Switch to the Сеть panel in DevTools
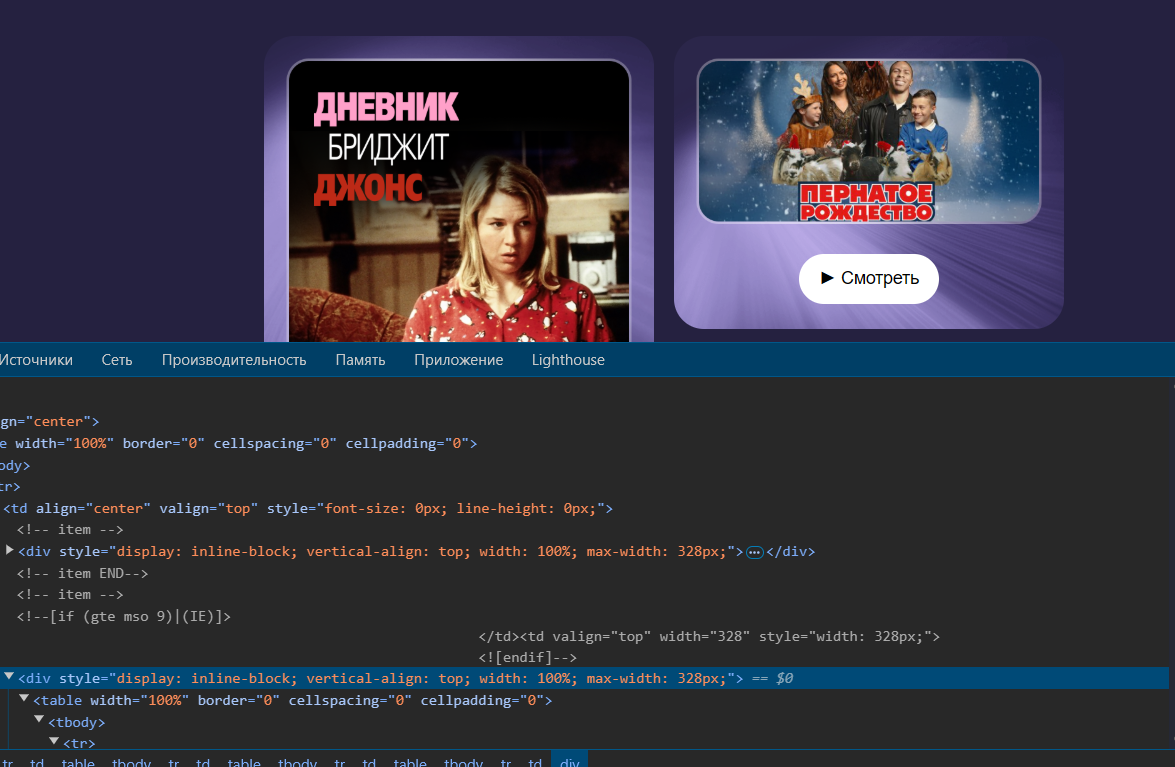This screenshot has height=767, width=1175. (117, 360)
